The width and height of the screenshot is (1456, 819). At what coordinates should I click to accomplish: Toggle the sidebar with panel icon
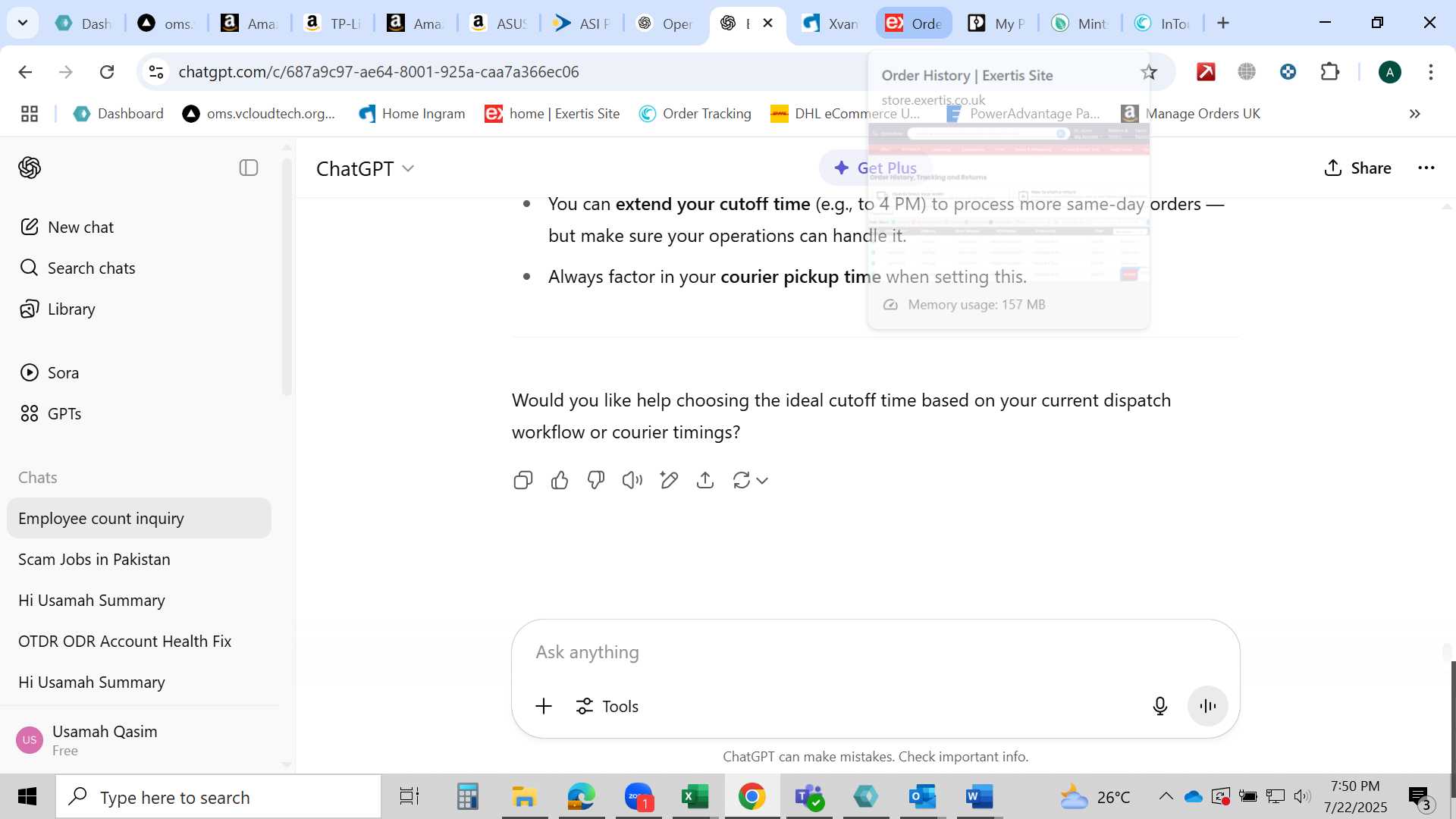coord(249,168)
